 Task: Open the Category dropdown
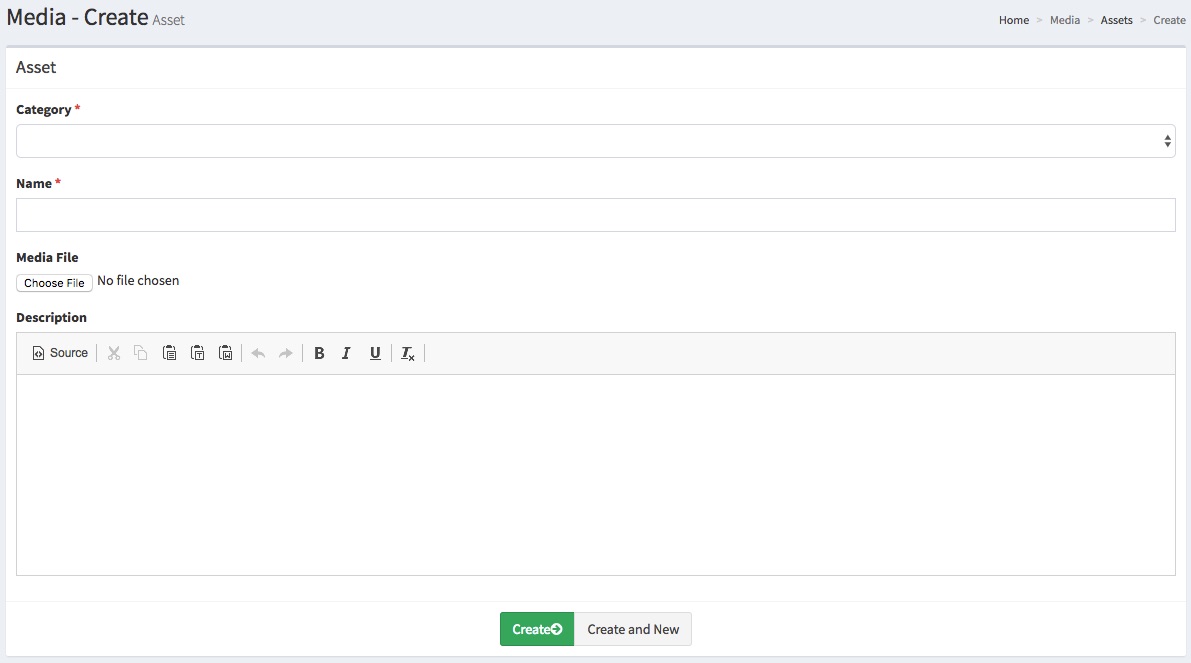click(595, 141)
